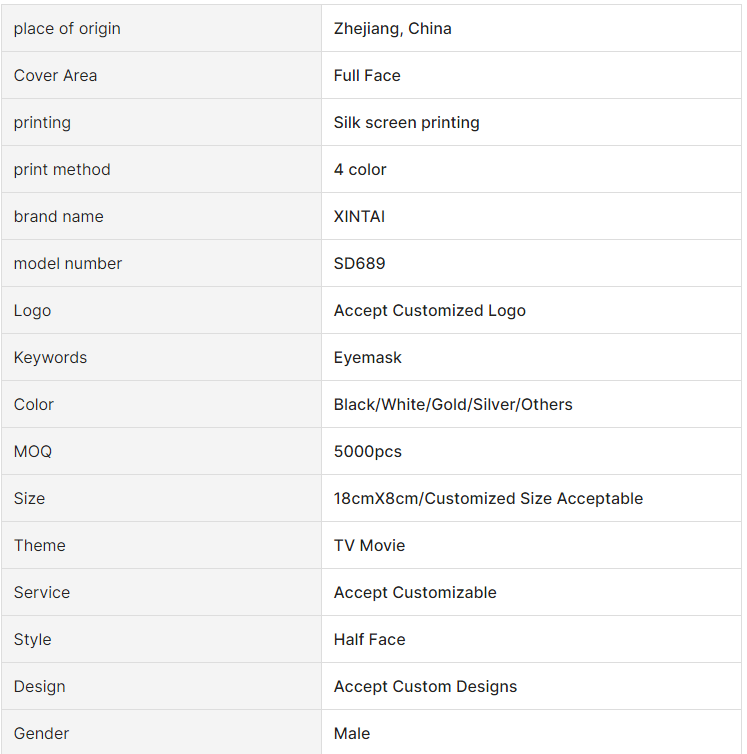Image resolution: width=747 pixels, height=754 pixels.
Task: Select the 5000pcs MOQ value
Action: click(x=367, y=452)
